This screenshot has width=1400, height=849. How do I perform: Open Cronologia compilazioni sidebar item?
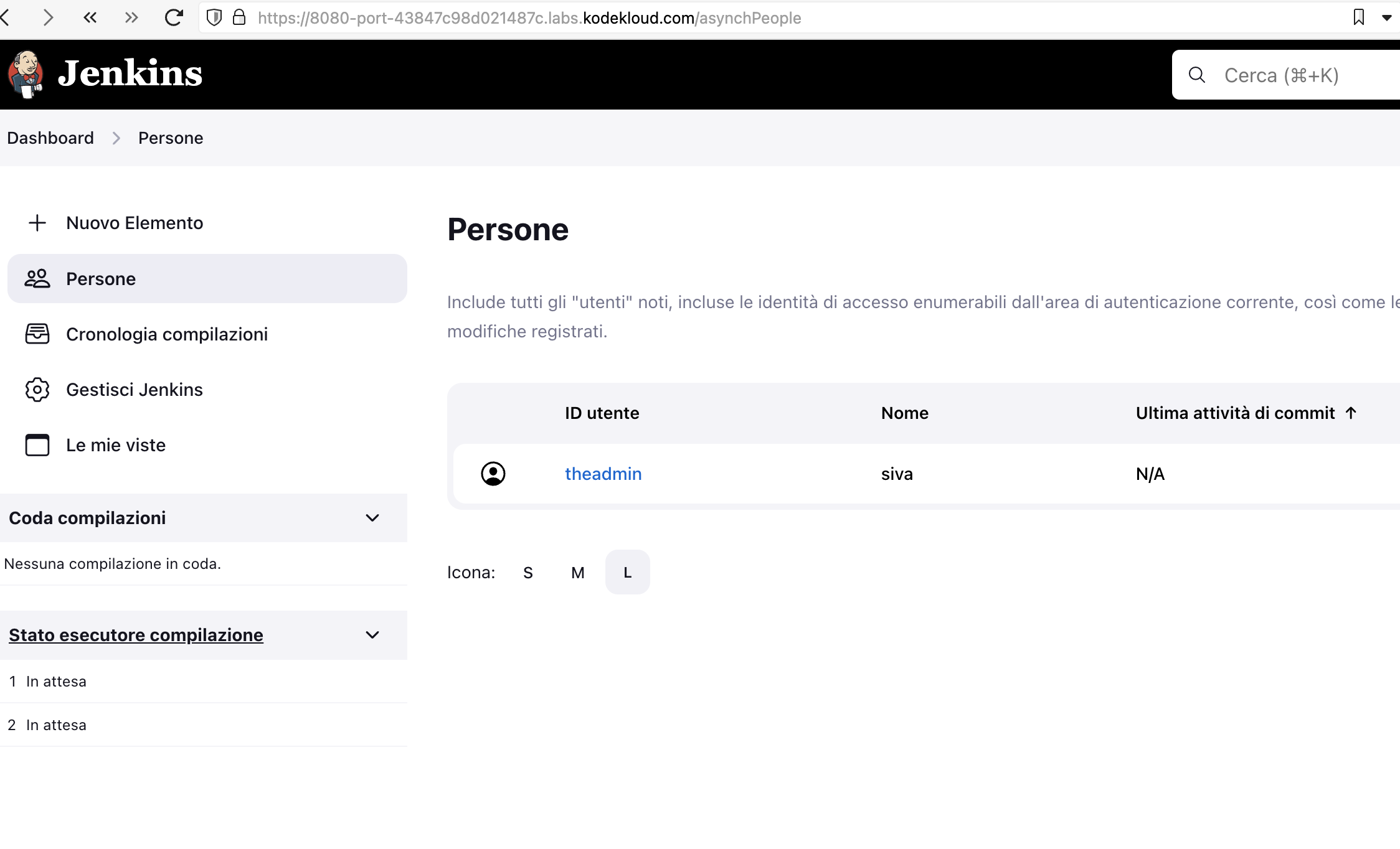[167, 334]
